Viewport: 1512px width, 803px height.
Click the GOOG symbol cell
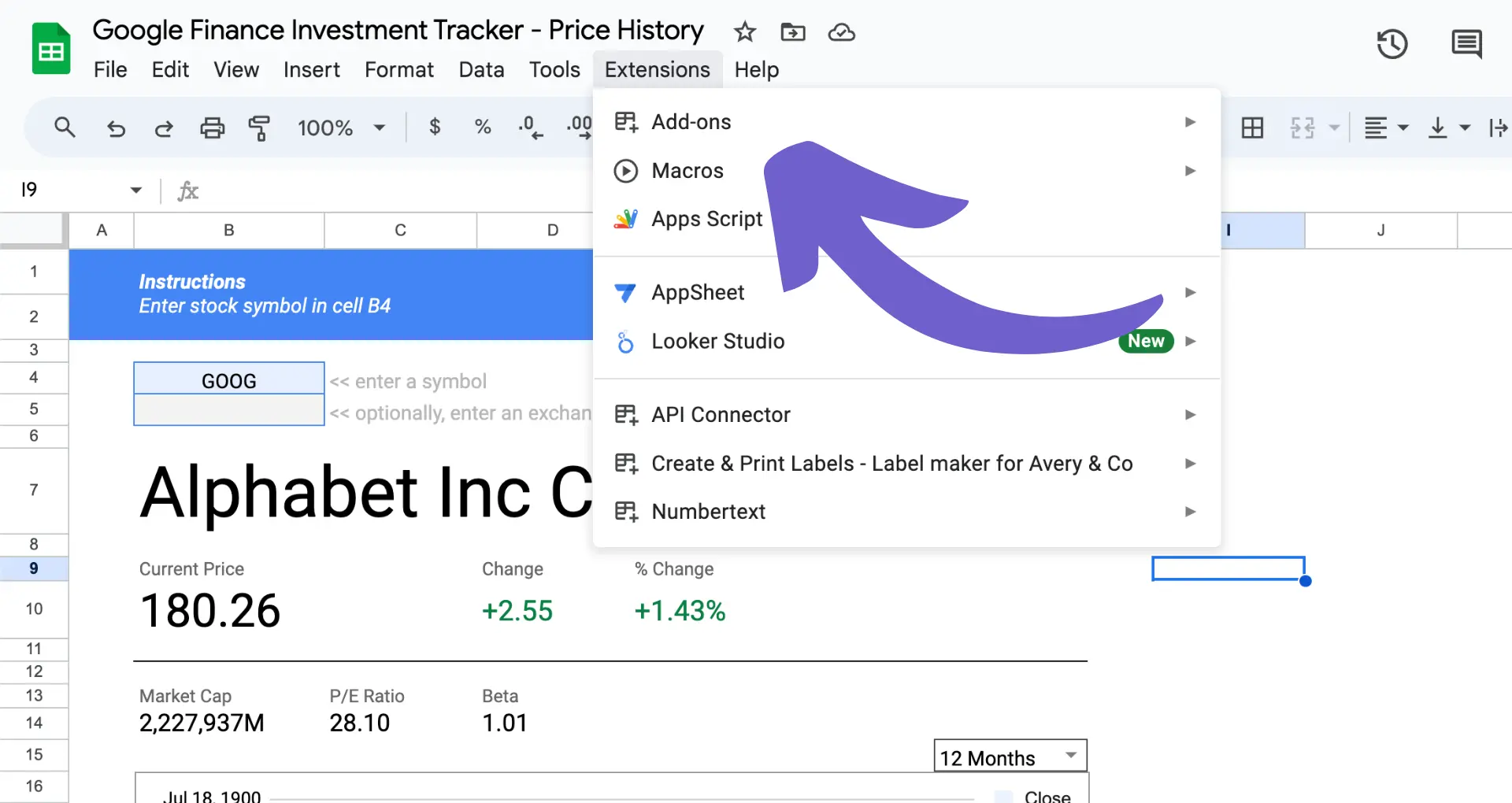(229, 378)
